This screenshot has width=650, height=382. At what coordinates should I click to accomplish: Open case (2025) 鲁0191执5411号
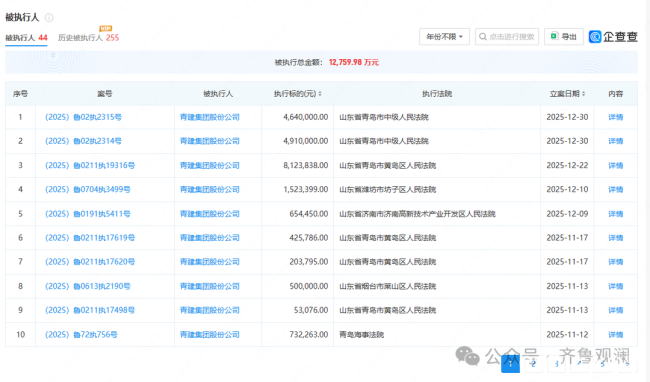pyautogui.click(x=87, y=214)
